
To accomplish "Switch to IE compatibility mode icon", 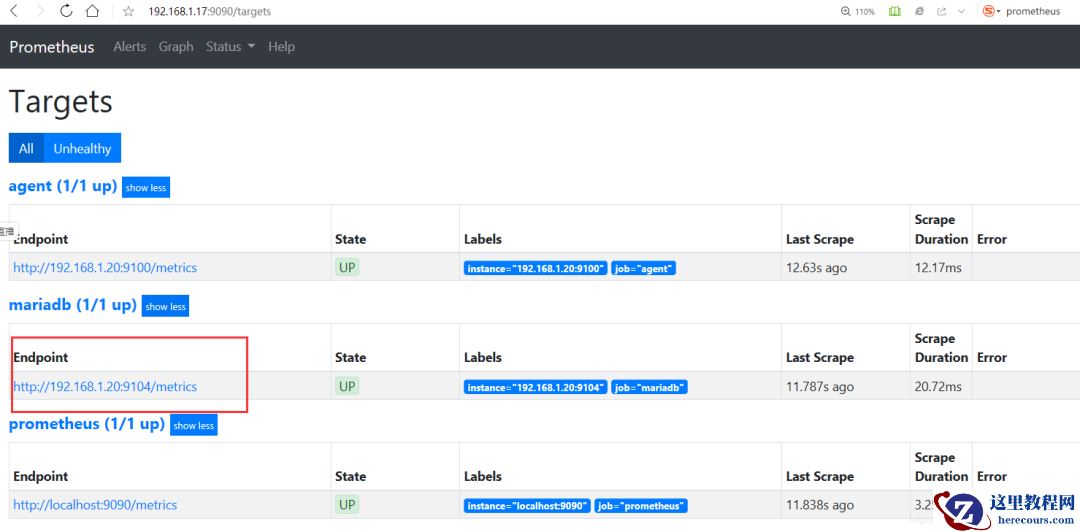I will [x=919, y=12].
